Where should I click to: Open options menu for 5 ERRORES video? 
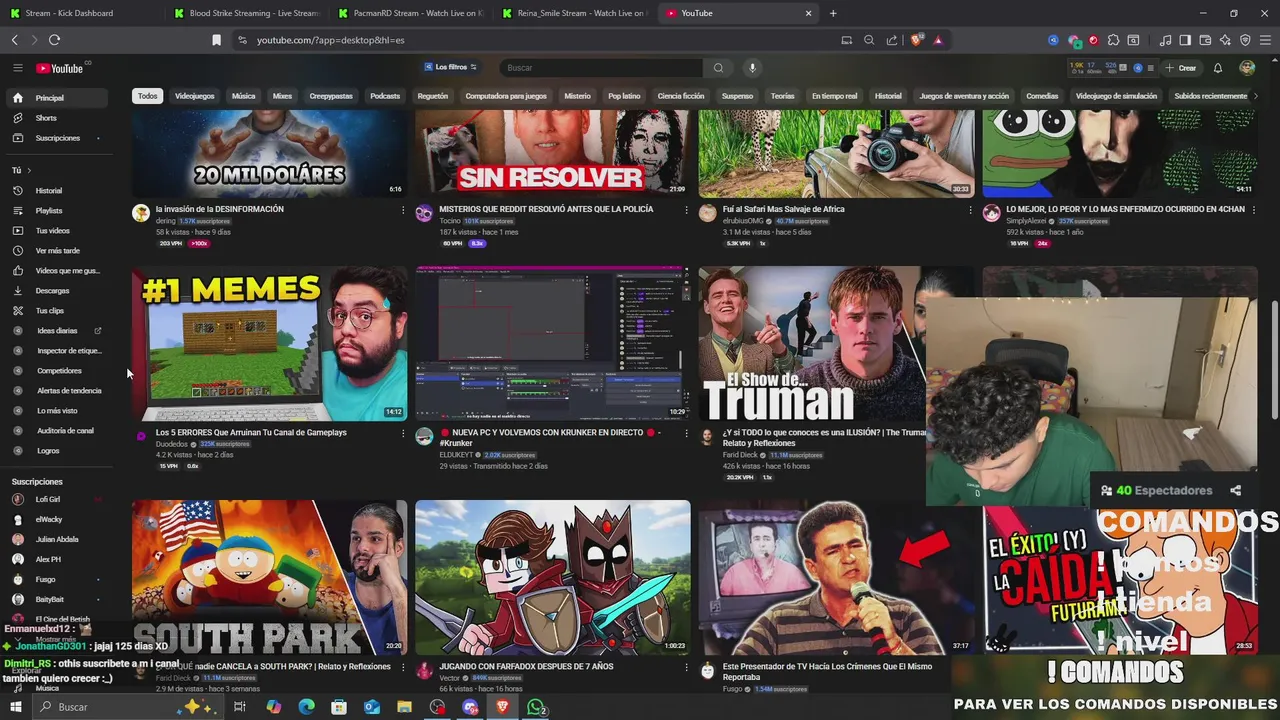pos(403,433)
